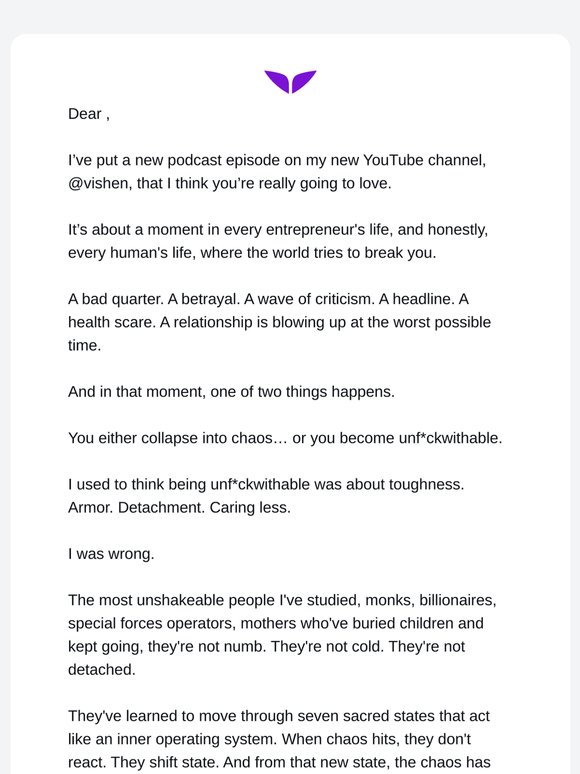Screen dimensions: 580x774
Task: Click the 'special forces operators' line
Action: (x=275, y=623)
